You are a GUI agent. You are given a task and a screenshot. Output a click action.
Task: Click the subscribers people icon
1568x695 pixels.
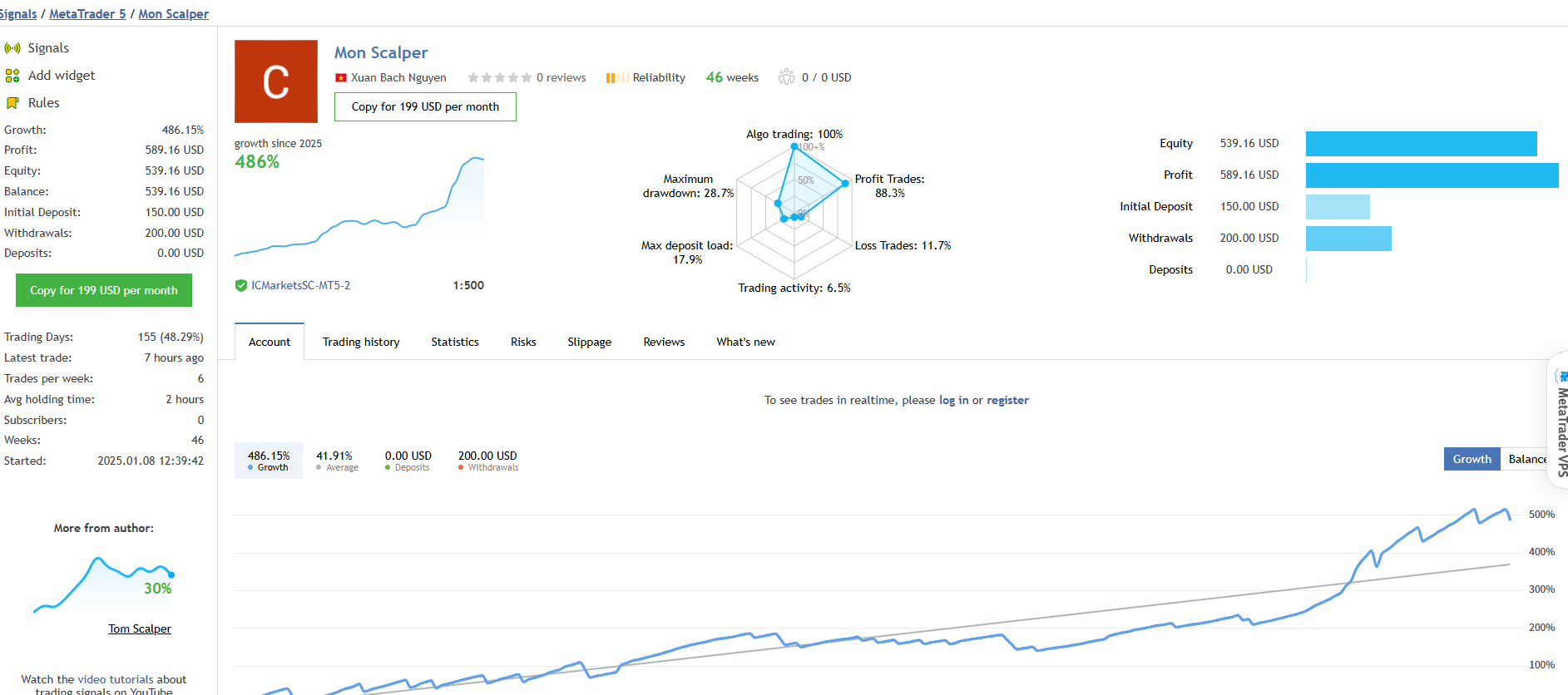pyautogui.click(x=786, y=77)
